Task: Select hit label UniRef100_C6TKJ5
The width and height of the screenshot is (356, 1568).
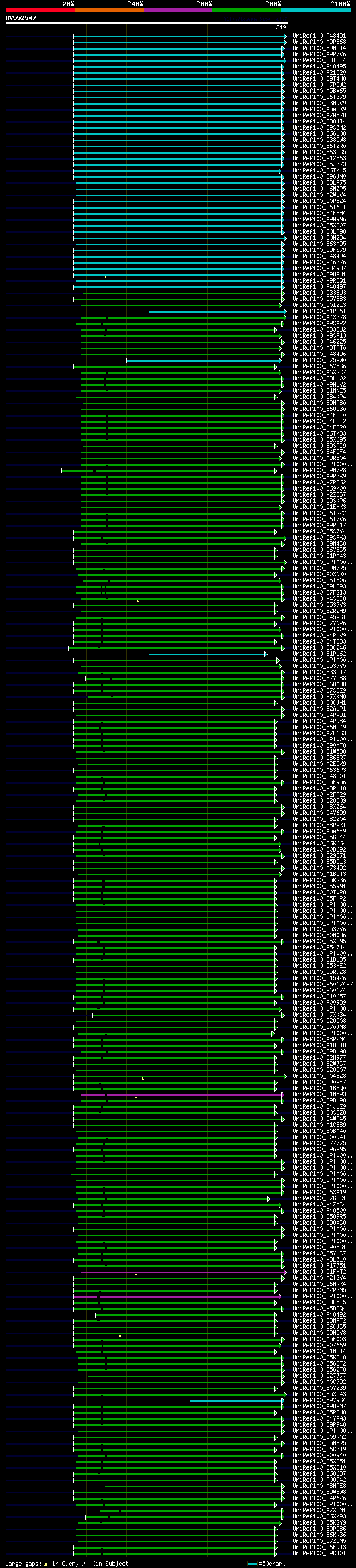Action: tap(319, 170)
